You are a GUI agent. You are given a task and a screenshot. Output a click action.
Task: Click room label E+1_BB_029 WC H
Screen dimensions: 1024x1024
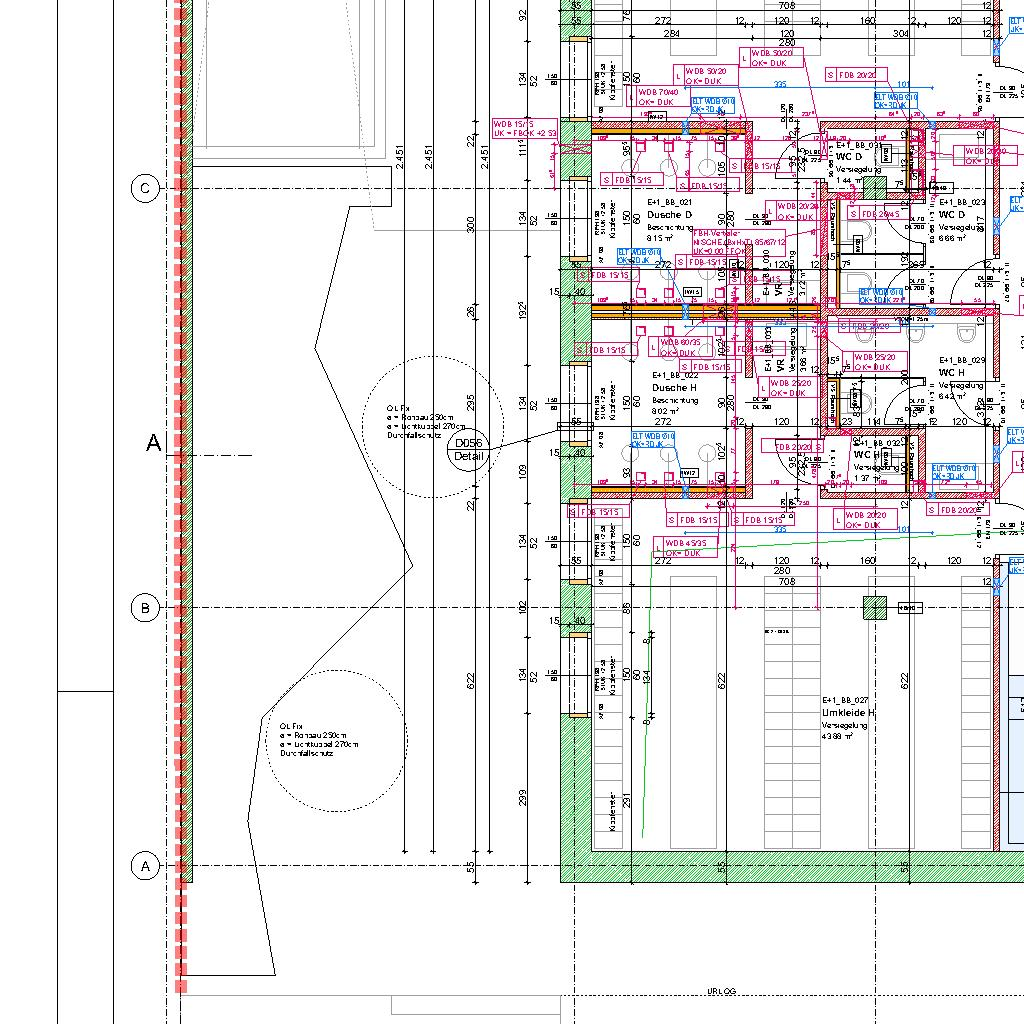[x=961, y=366]
